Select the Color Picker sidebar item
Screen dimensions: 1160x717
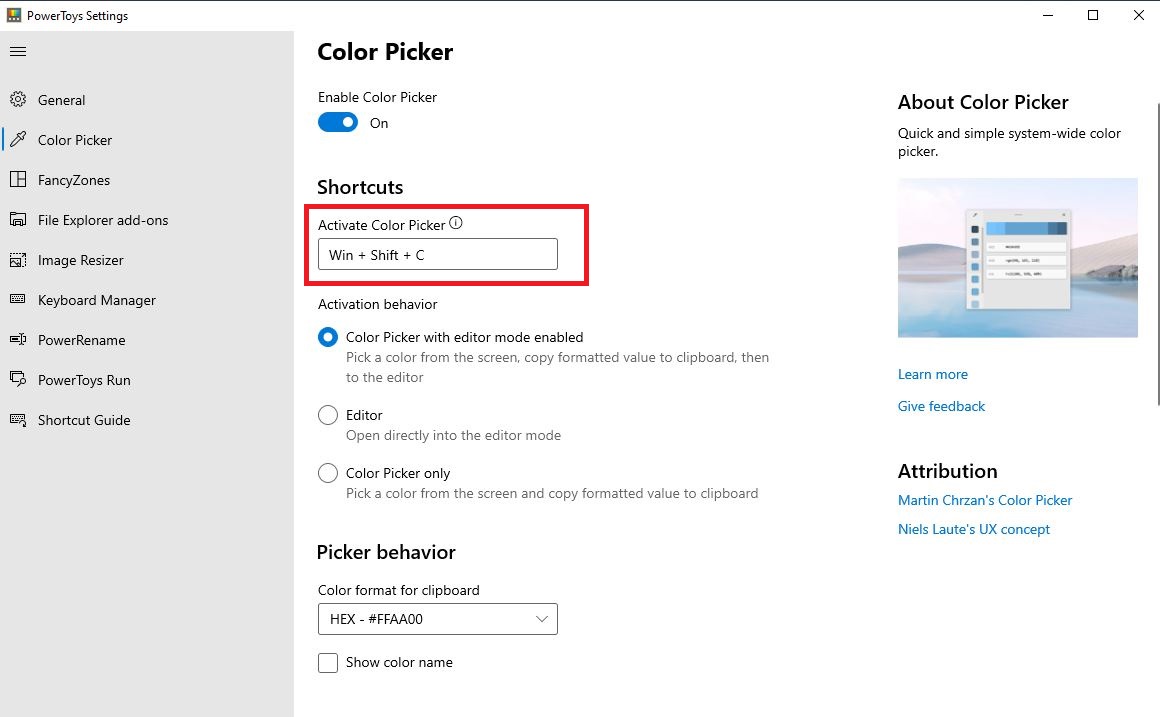(x=75, y=140)
